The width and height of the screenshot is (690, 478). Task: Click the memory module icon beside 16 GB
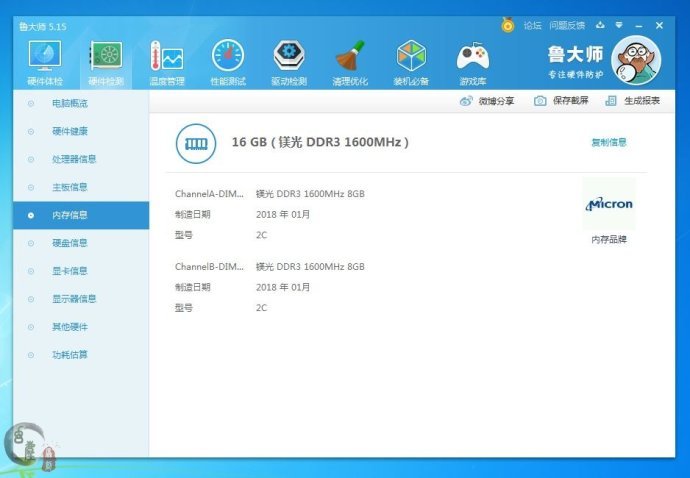[196, 143]
